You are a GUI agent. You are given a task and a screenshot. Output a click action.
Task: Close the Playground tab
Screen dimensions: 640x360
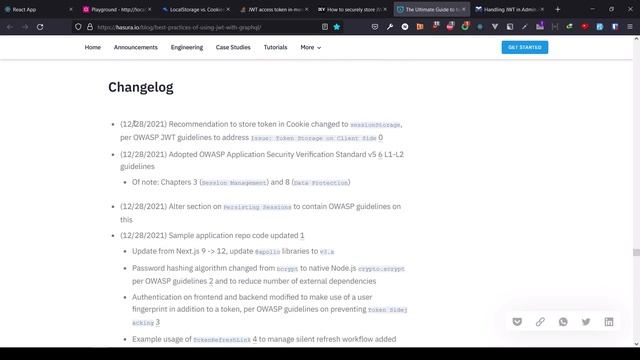(x=149, y=9)
